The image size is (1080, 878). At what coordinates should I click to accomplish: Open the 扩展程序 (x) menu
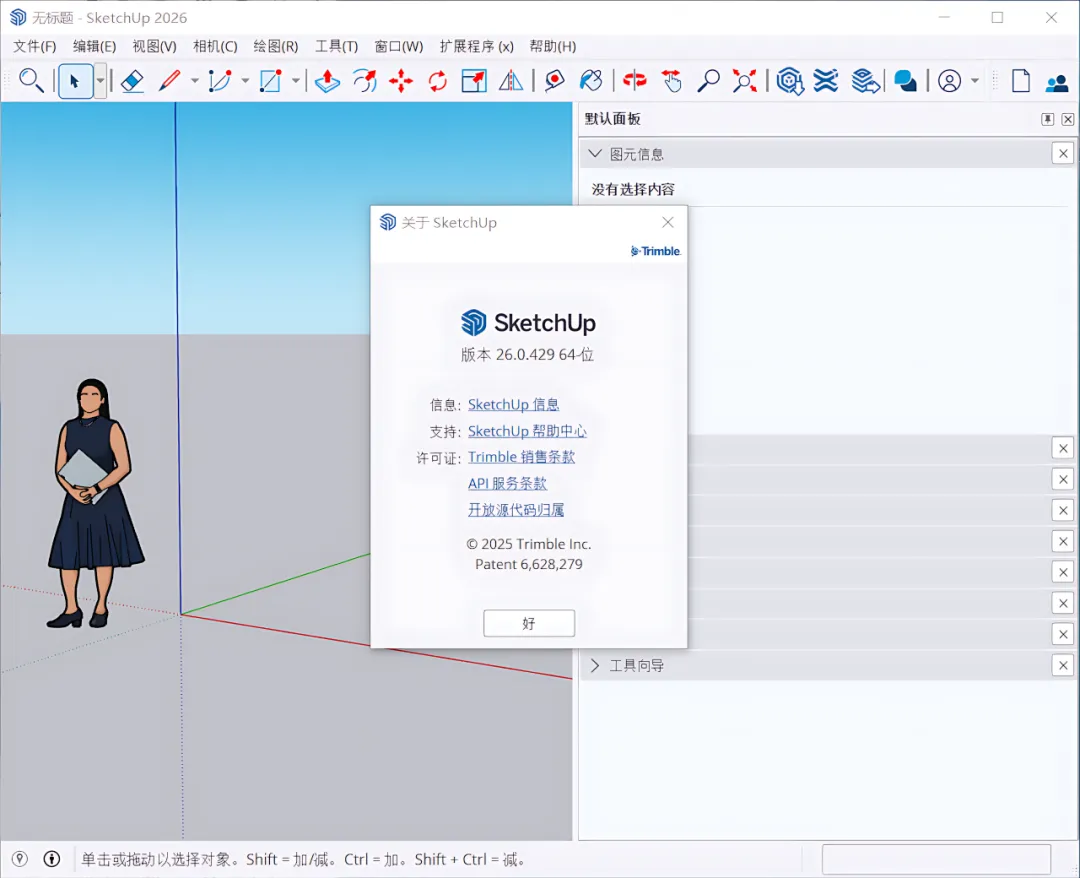click(x=477, y=46)
